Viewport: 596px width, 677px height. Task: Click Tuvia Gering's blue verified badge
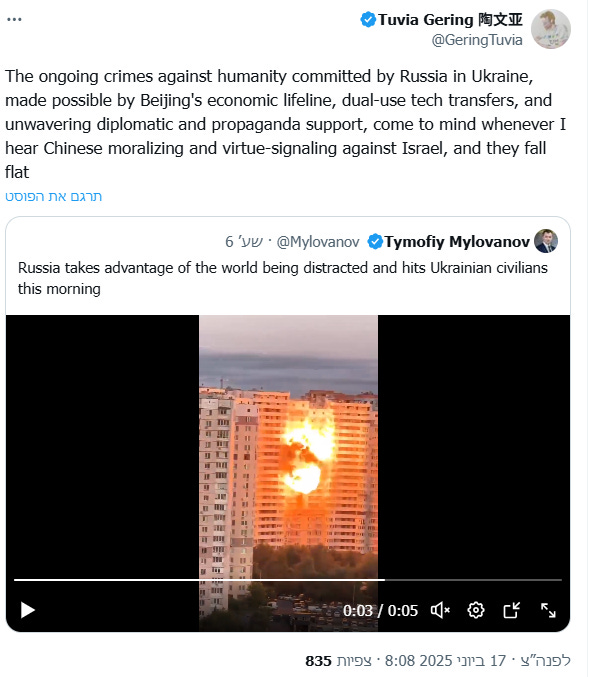pos(368,20)
